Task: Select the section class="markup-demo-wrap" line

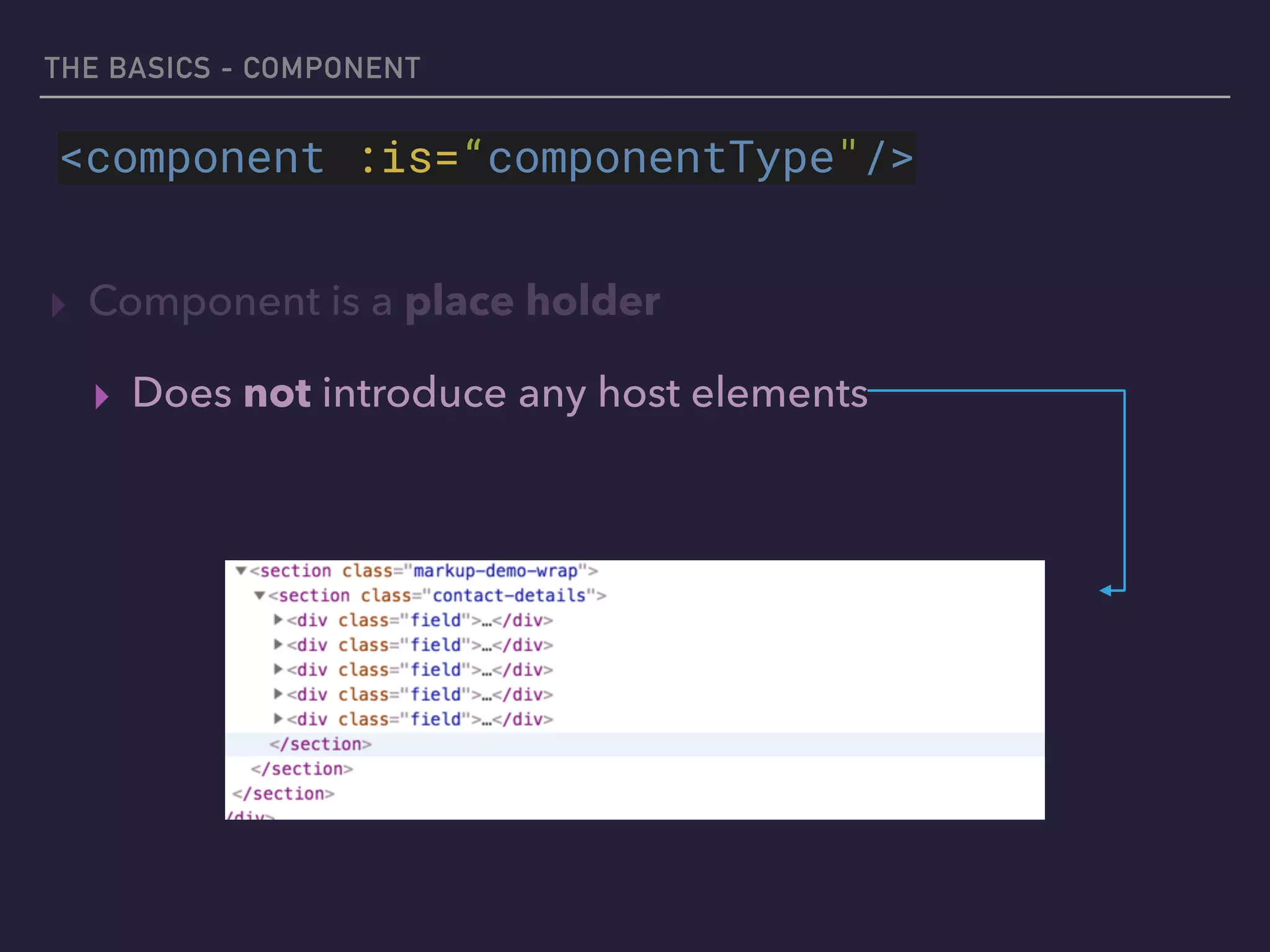Action: pyautogui.click(x=424, y=571)
